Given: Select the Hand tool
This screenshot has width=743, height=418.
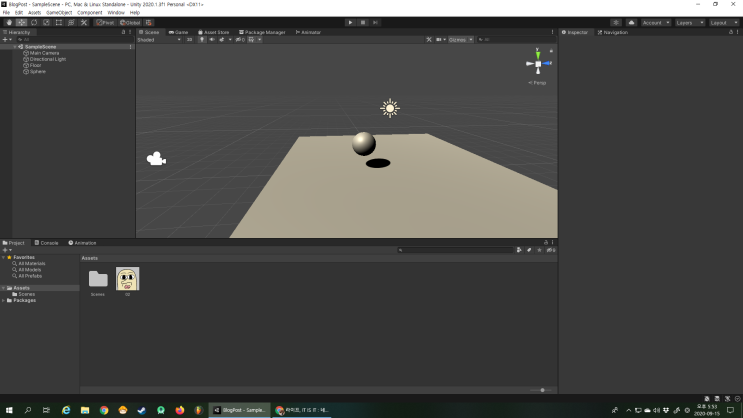Looking at the screenshot, I should coord(9,22).
